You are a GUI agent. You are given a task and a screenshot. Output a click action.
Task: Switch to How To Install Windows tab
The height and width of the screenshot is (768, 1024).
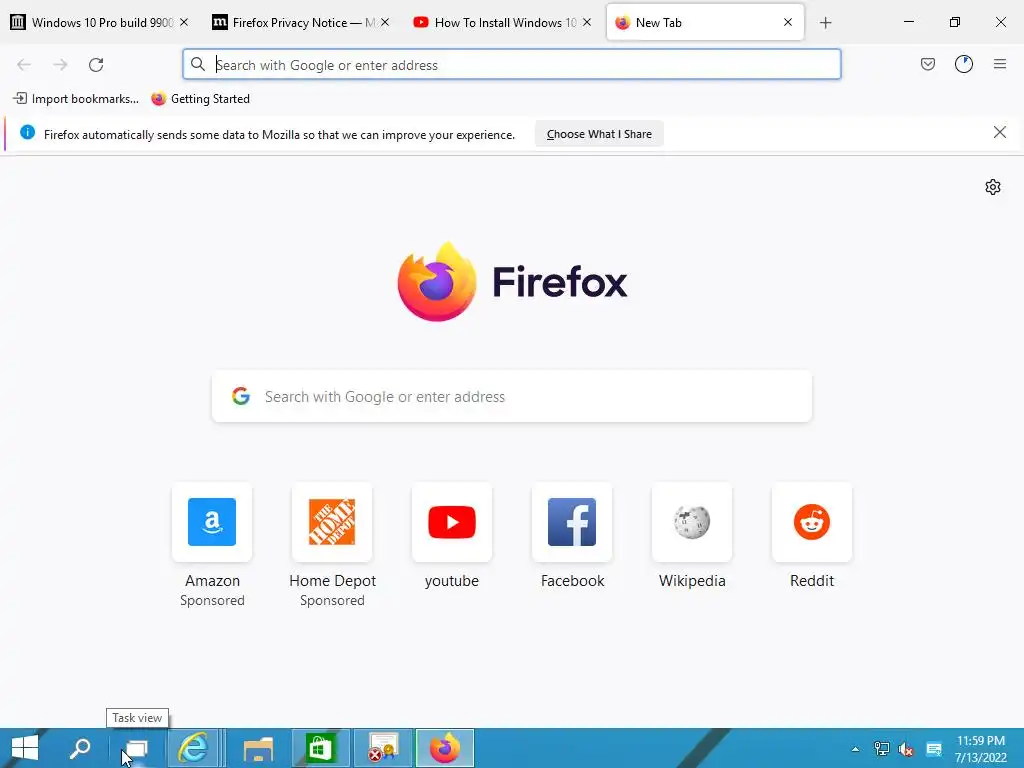click(503, 23)
